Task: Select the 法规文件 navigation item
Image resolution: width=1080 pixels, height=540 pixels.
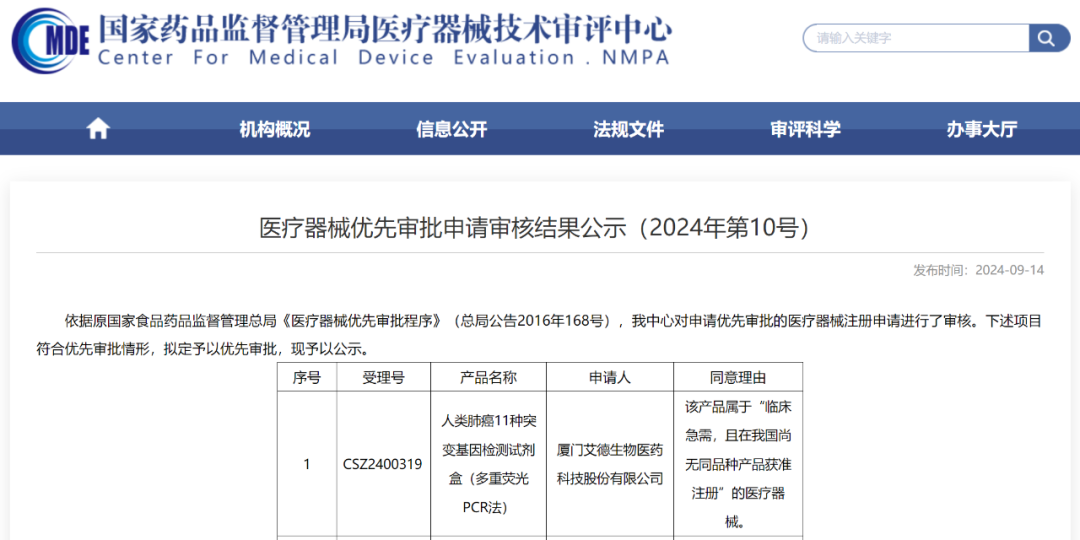Action: click(628, 129)
